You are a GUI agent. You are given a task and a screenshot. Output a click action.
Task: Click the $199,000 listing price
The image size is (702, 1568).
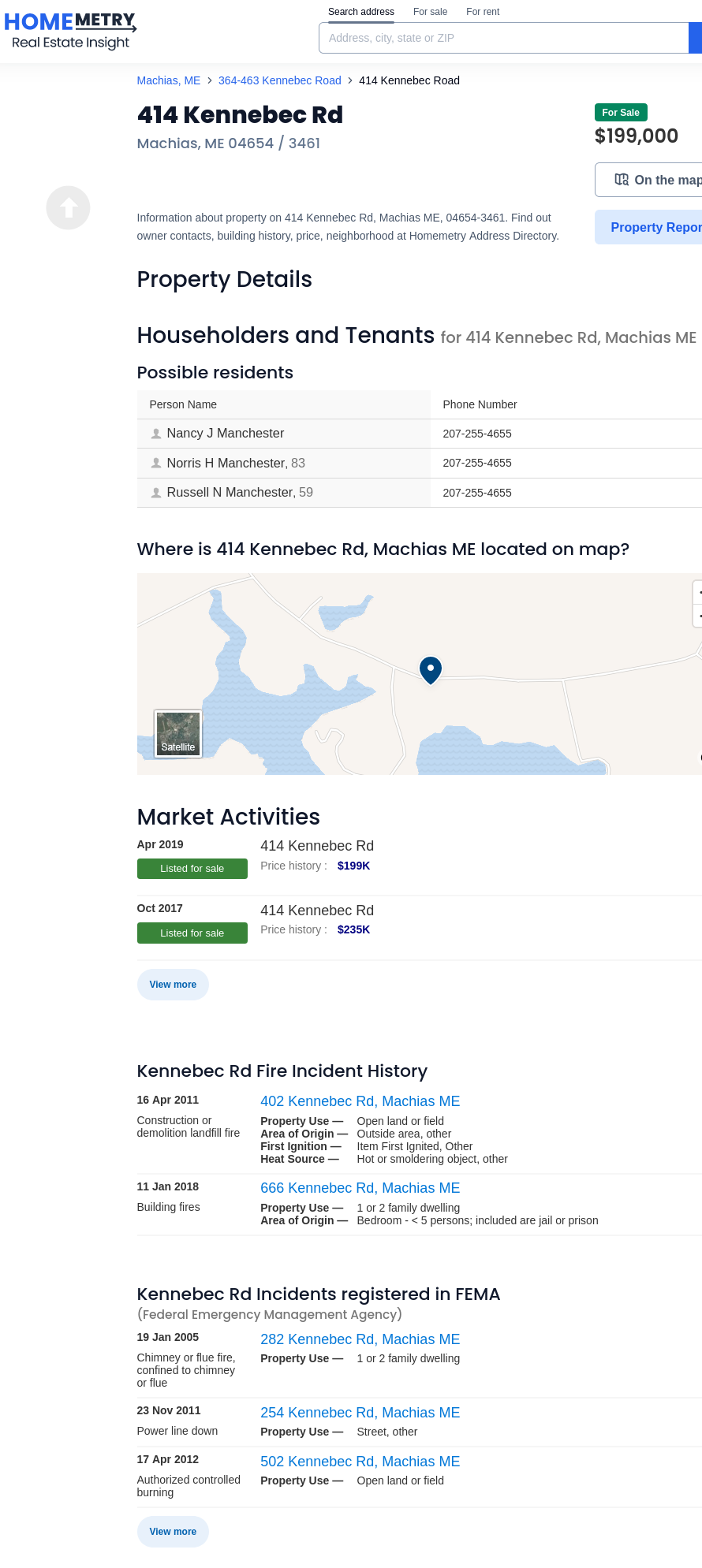(x=637, y=136)
